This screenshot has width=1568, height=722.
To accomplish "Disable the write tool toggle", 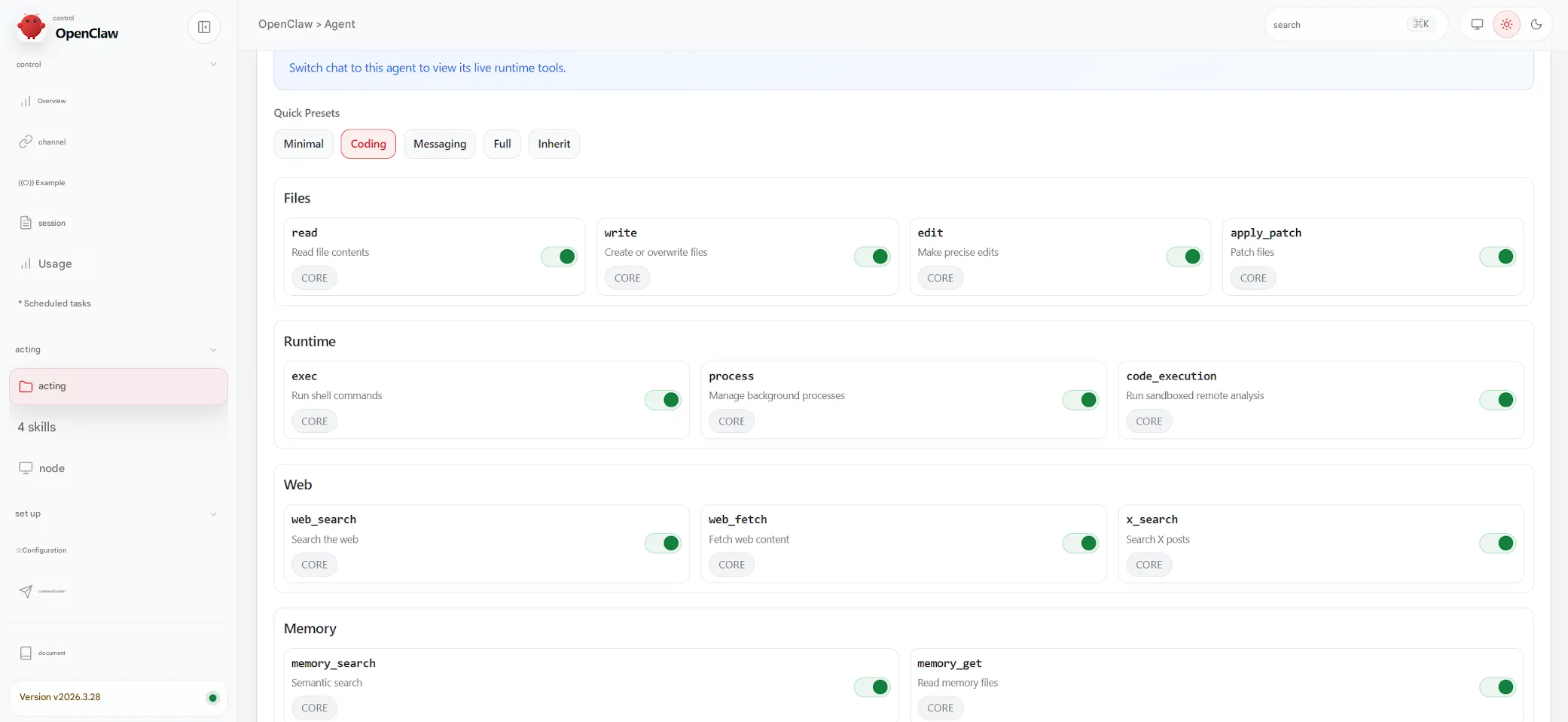I will pos(872,257).
